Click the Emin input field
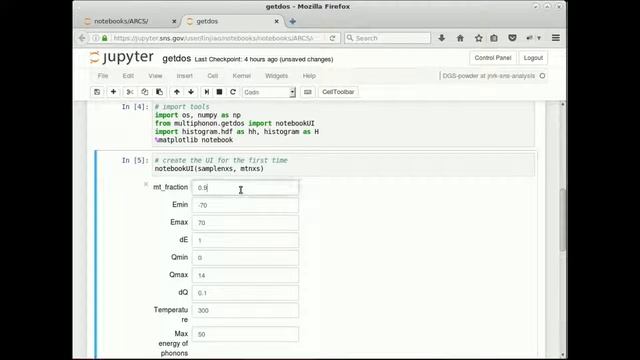The image size is (640, 360). (245, 205)
